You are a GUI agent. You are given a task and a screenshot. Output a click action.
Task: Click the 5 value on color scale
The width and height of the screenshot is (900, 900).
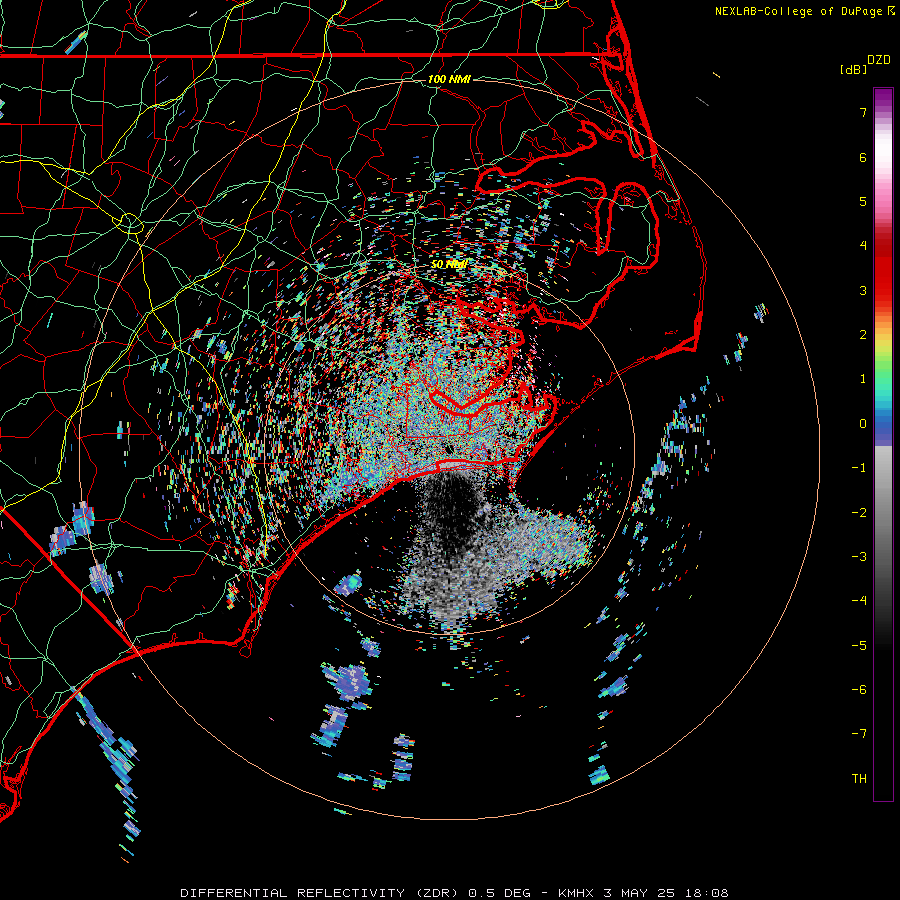(x=863, y=201)
